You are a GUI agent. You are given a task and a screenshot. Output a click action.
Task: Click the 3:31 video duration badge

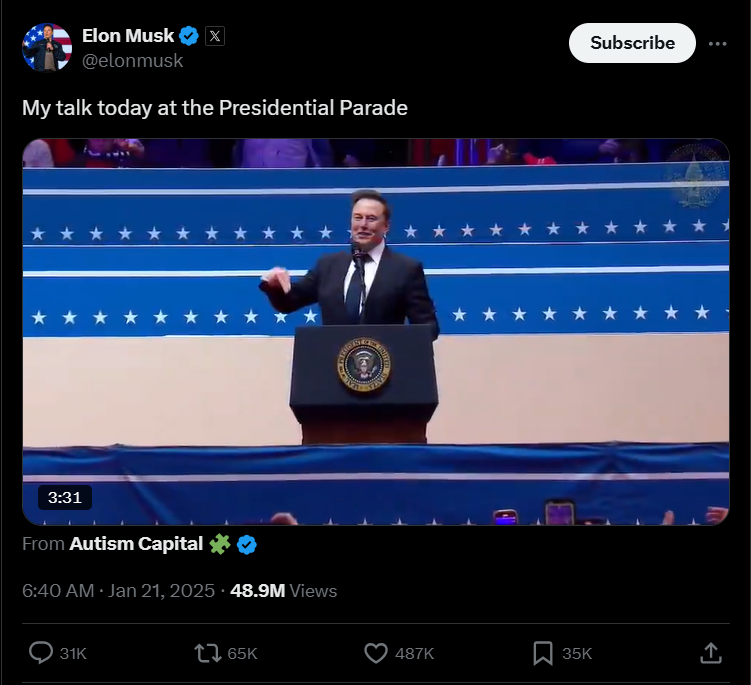(65, 496)
